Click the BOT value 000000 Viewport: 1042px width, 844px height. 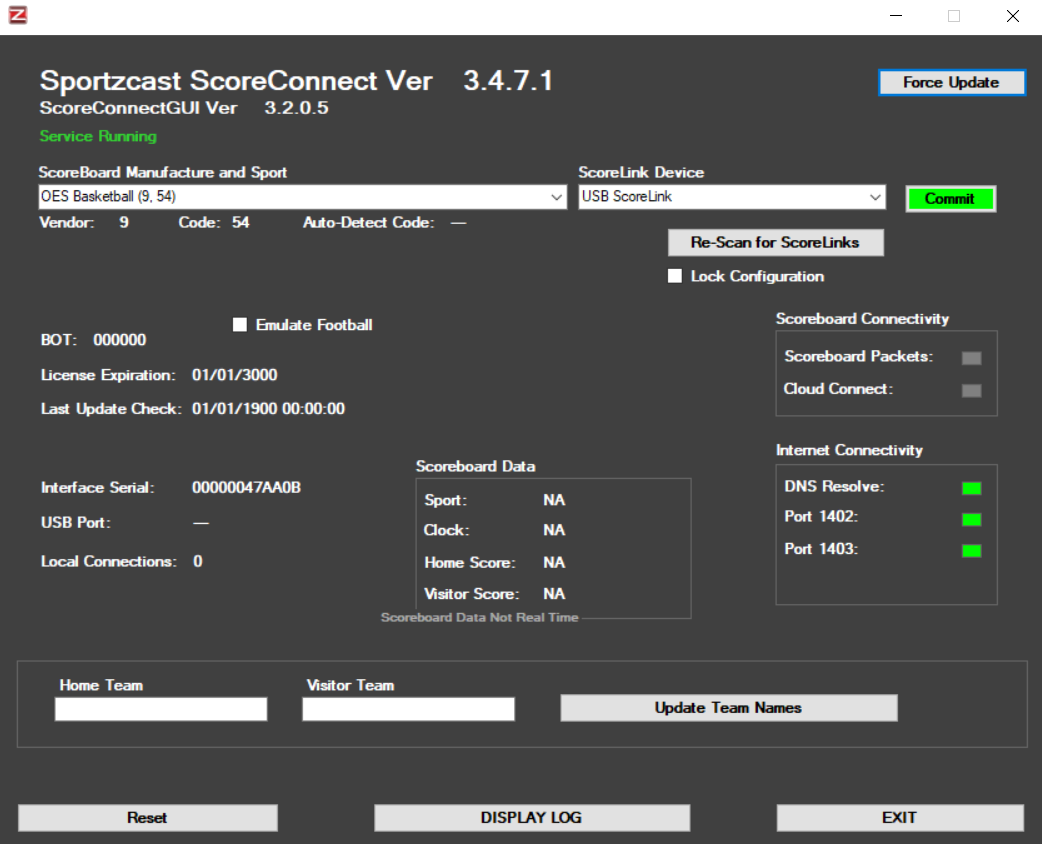(x=120, y=340)
